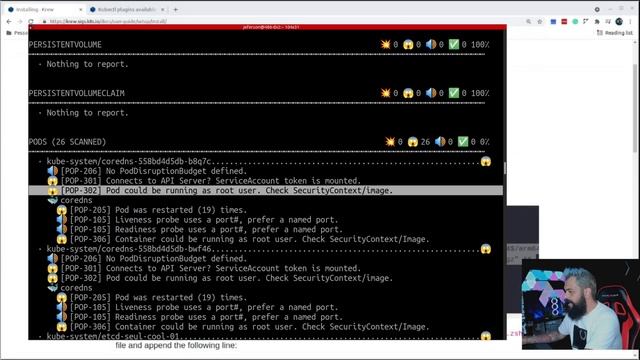
Task: Reload the page with the refresh icon
Action: (31, 21)
